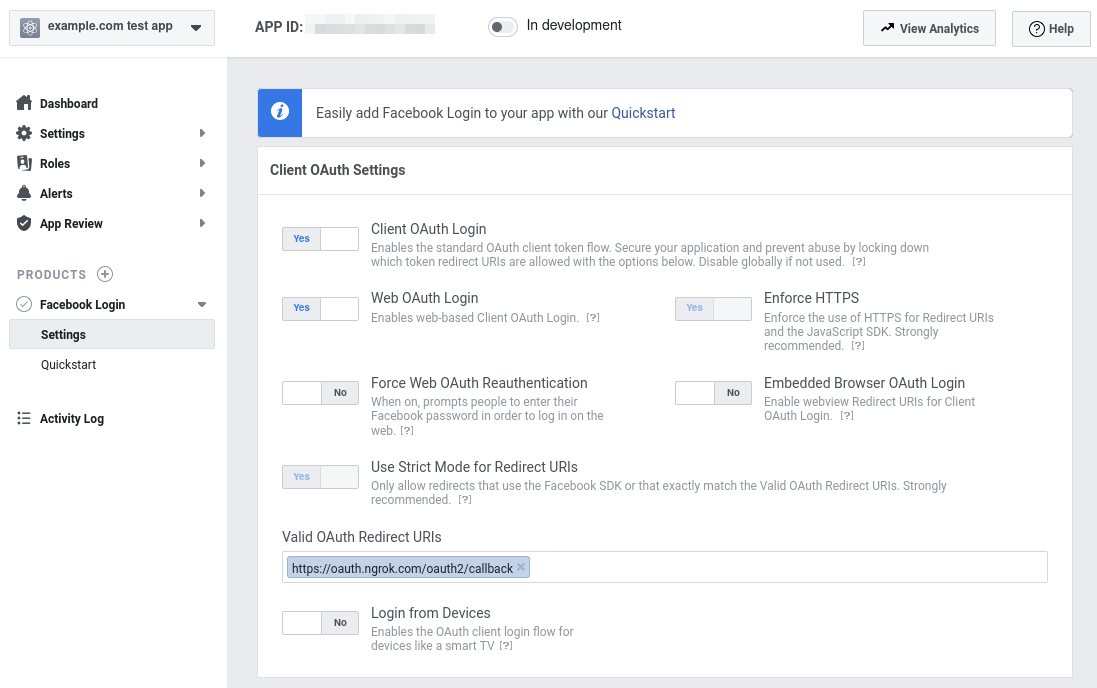The width and height of the screenshot is (1097, 688).
Task: Expand the Alerts submenu arrow
Action: click(x=202, y=193)
